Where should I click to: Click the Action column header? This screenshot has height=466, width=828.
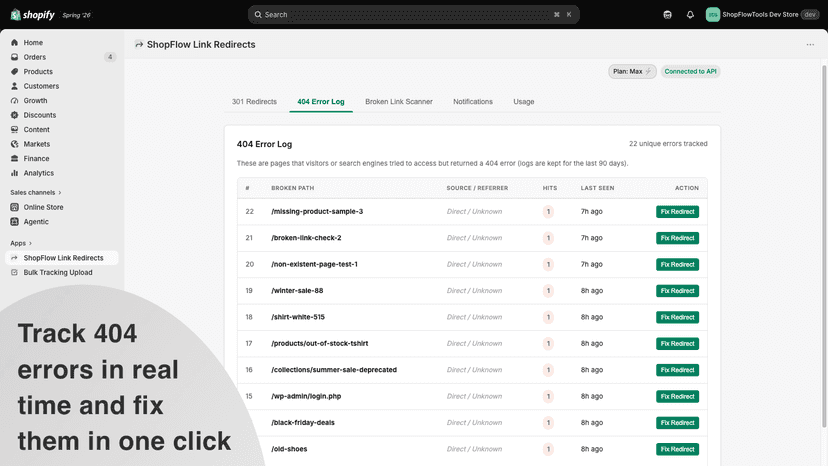pyautogui.click(x=686, y=188)
